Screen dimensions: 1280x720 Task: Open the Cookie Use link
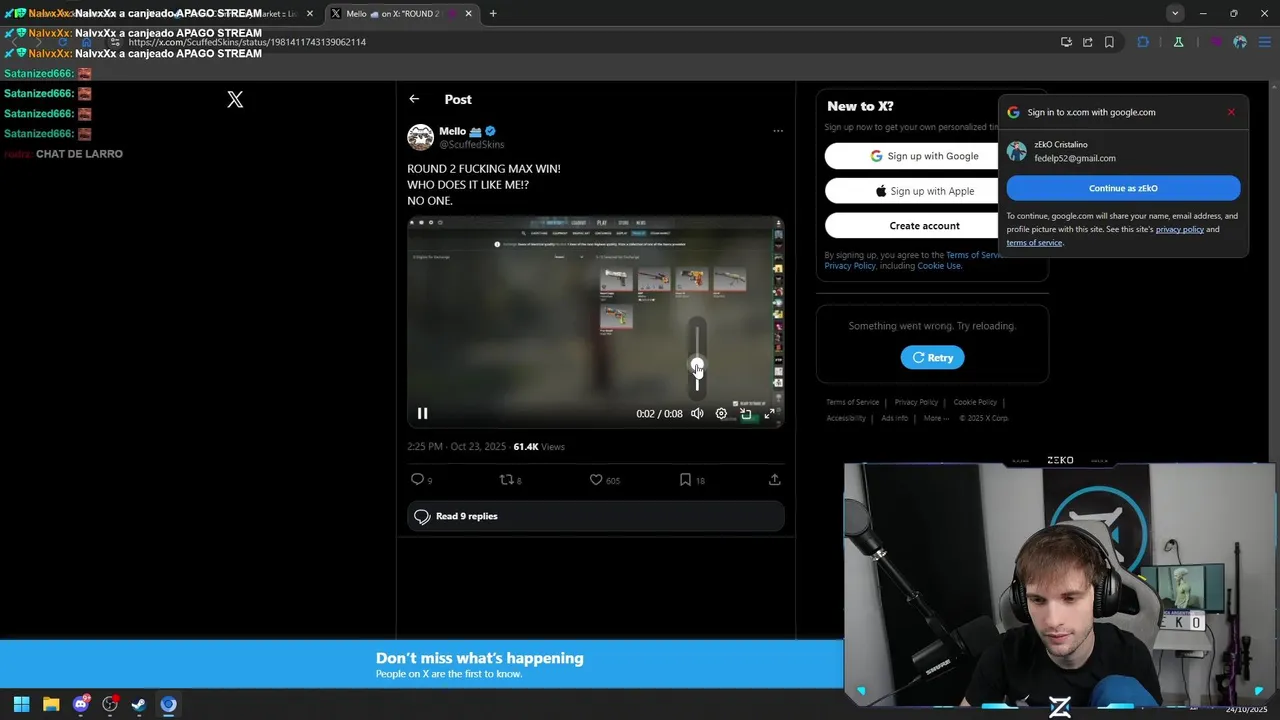[x=939, y=266]
